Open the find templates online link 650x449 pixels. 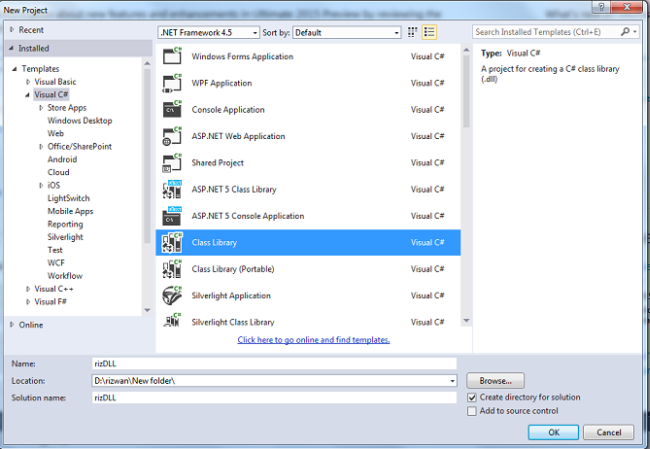tap(314, 340)
